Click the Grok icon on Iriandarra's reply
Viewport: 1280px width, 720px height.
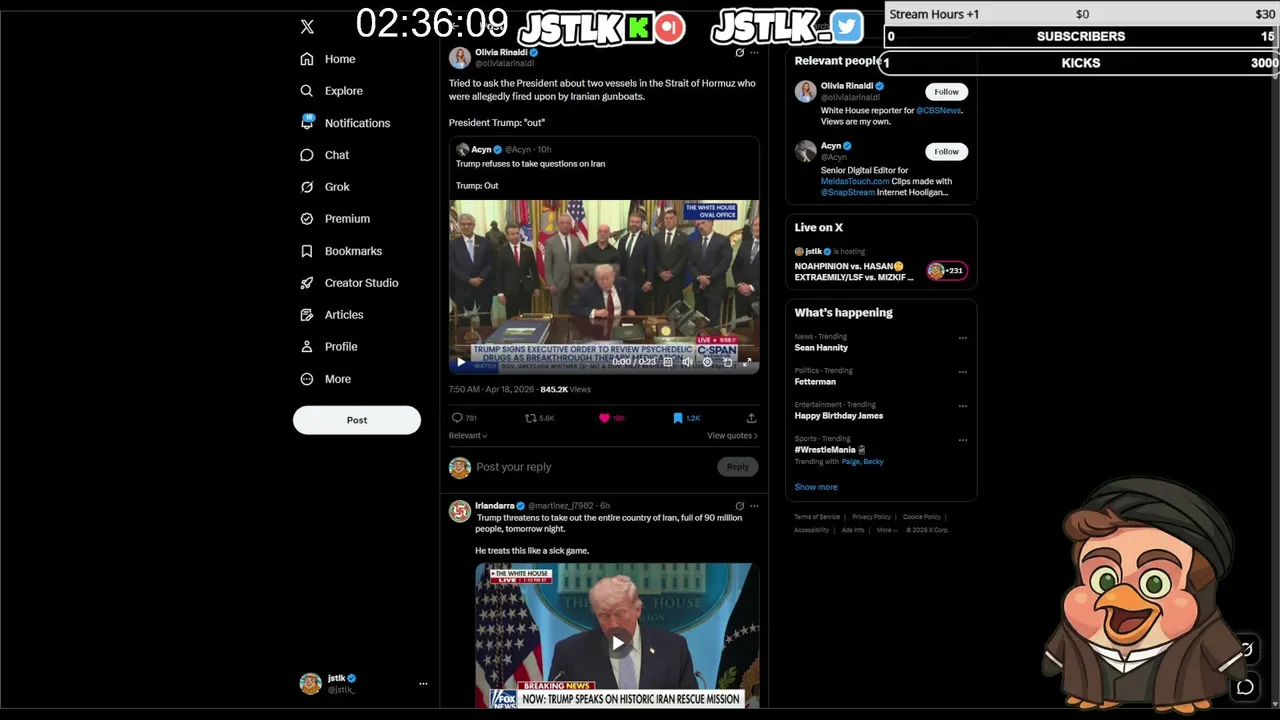pos(739,506)
